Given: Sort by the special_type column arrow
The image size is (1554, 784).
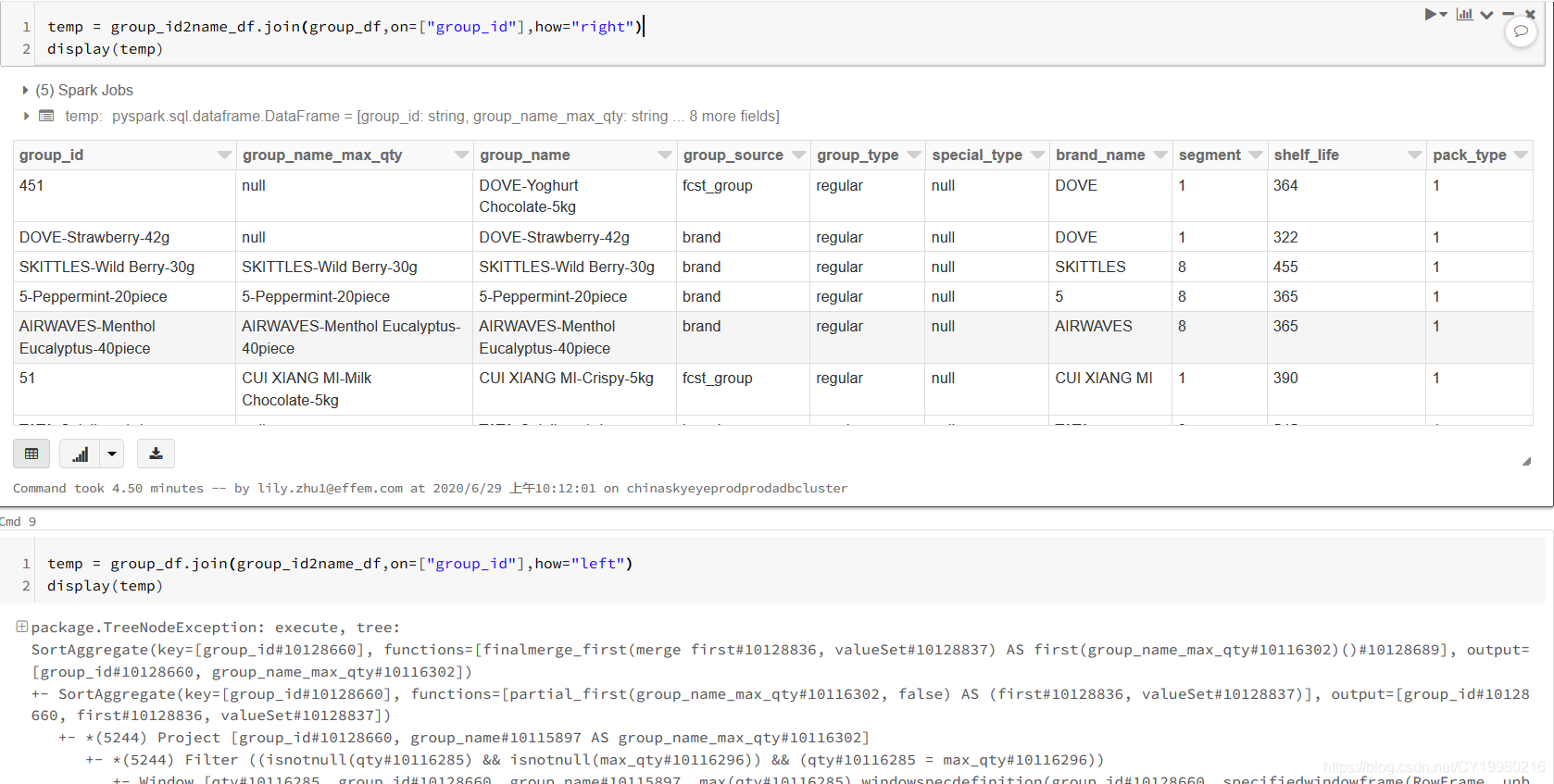Looking at the screenshot, I should [1037, 155].
